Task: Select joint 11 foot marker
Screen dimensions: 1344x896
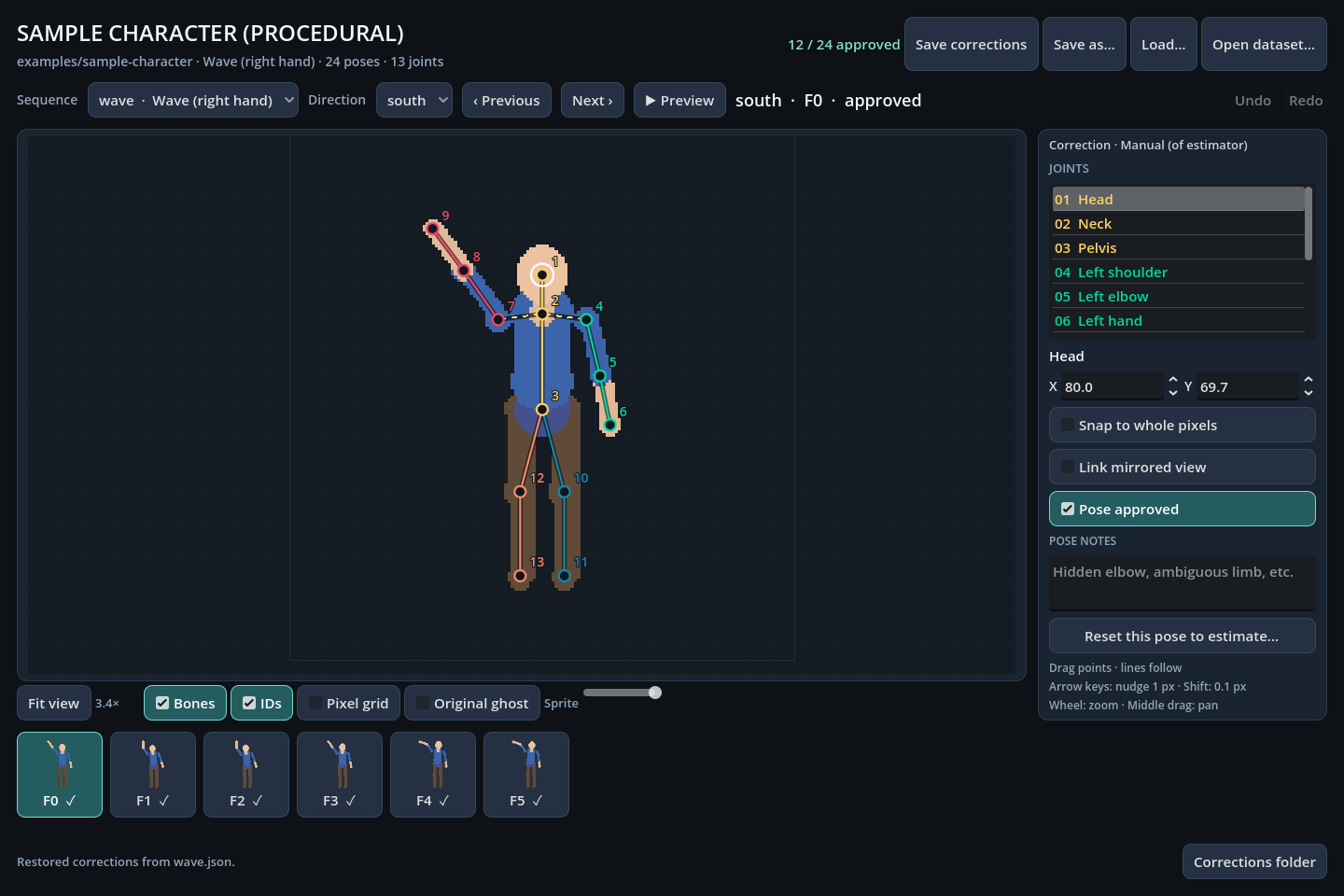Action: [x=564, y=576]
